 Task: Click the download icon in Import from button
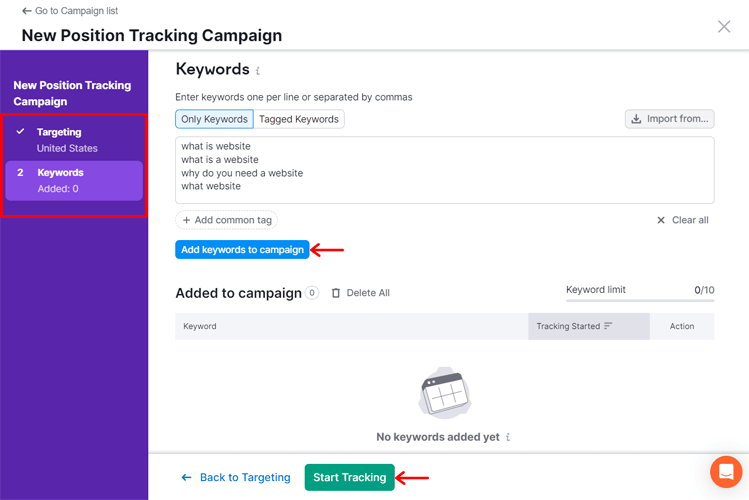636,119
